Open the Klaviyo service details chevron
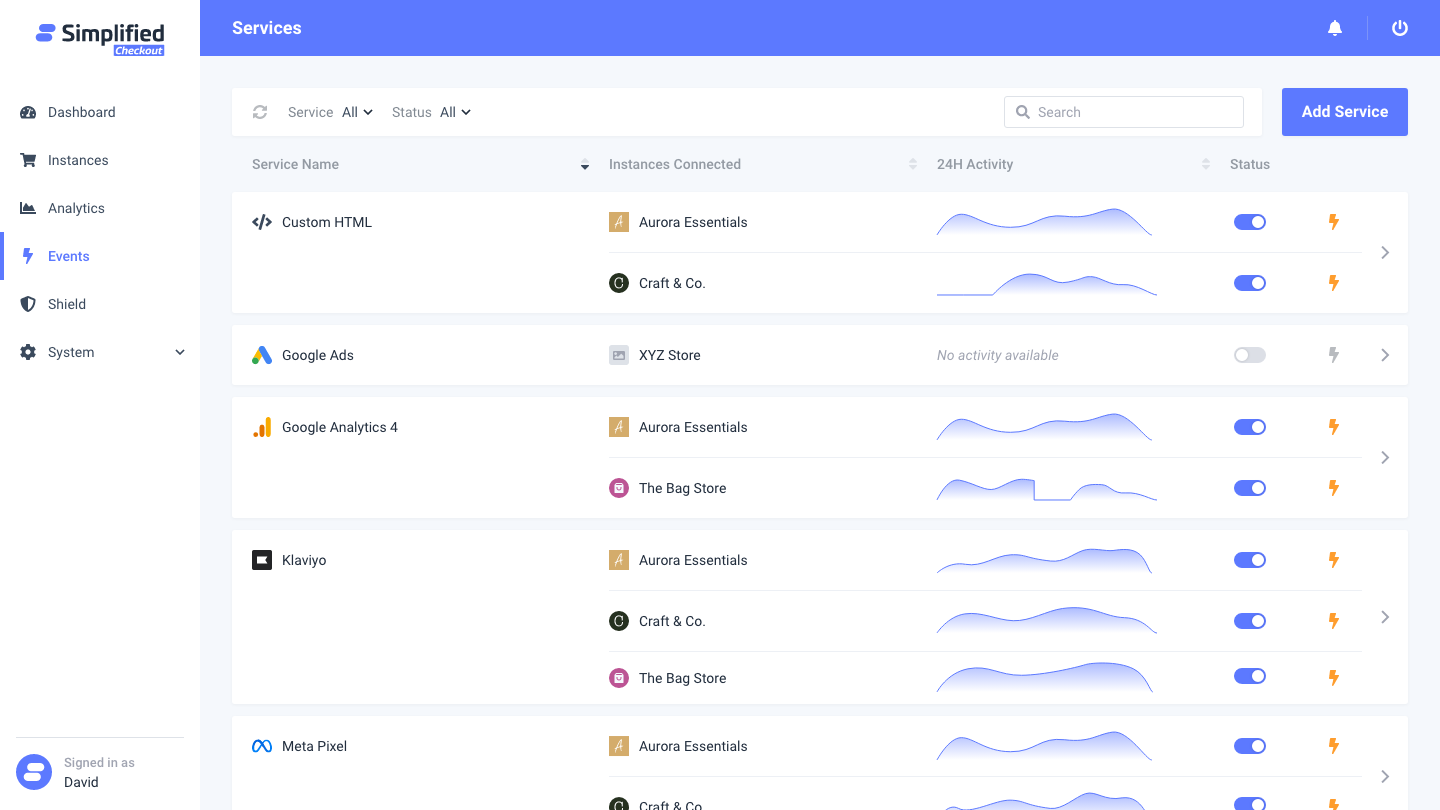 point(1385,617)
